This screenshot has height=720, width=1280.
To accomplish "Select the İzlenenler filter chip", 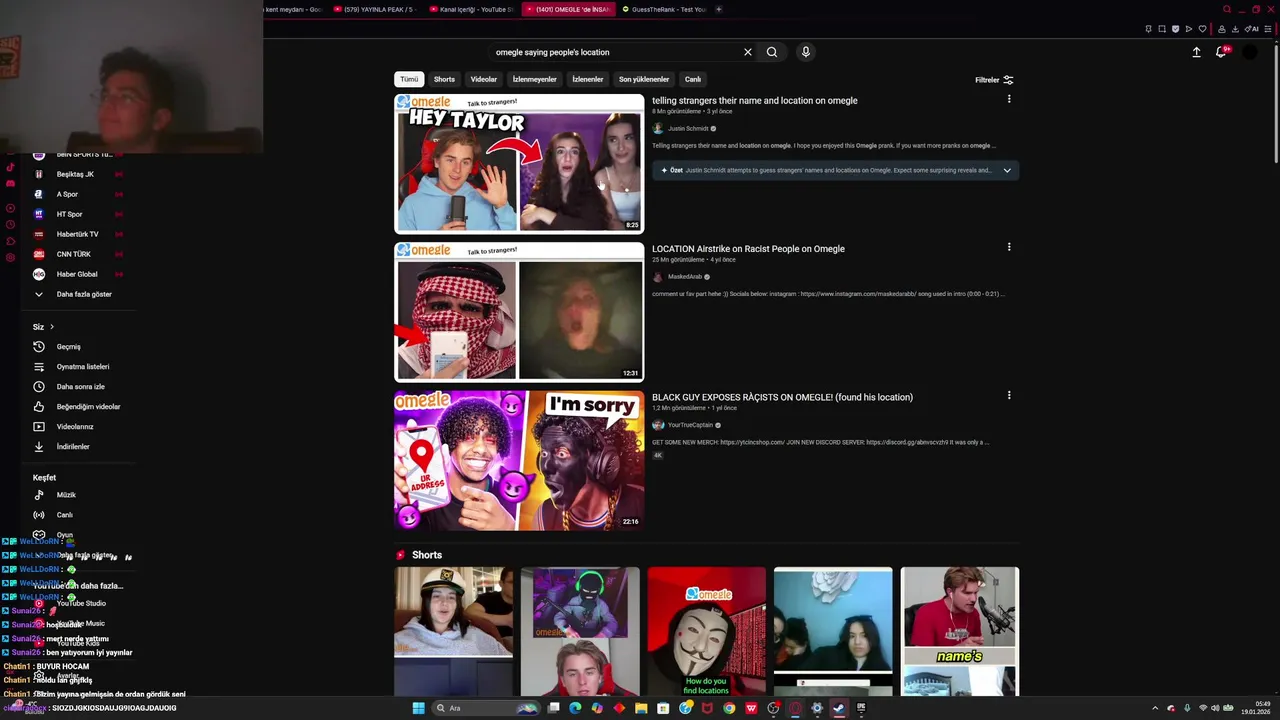I will 588,79.
